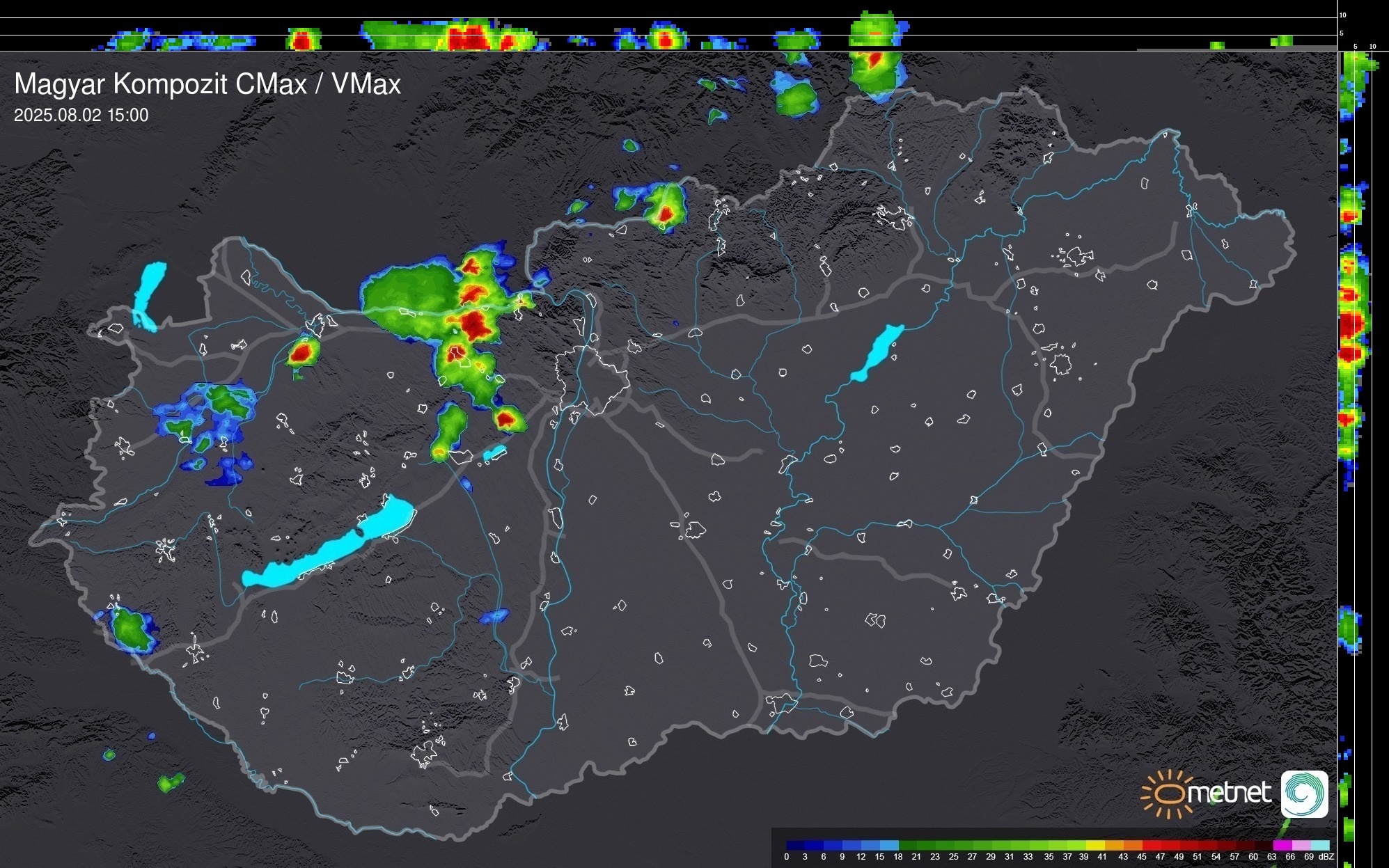Click the largest red storm core
Viewport: 1389px width, 868px height.
475,324
